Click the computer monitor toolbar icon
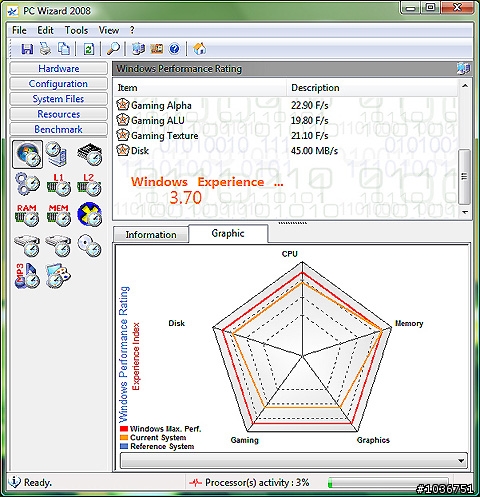Screen dimensions: 480x497 (x=138, y=49)
